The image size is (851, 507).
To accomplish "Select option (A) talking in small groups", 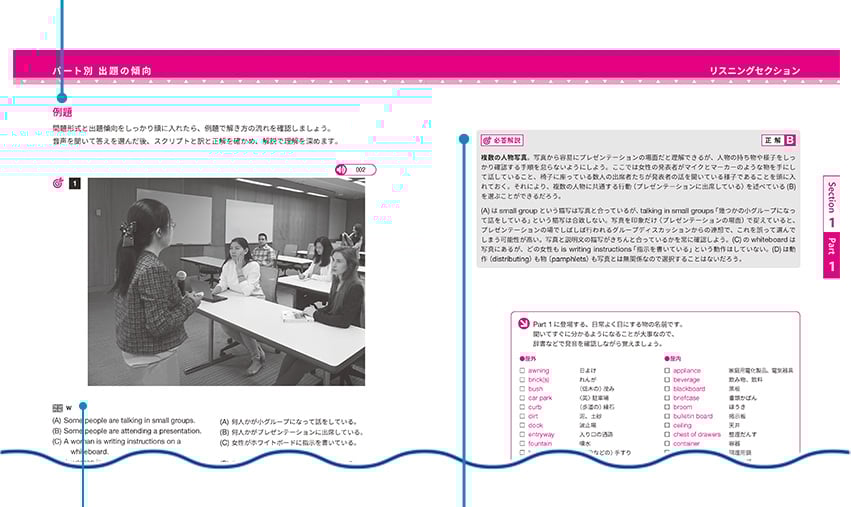I will pyautogui.click(x=124, y=420).
